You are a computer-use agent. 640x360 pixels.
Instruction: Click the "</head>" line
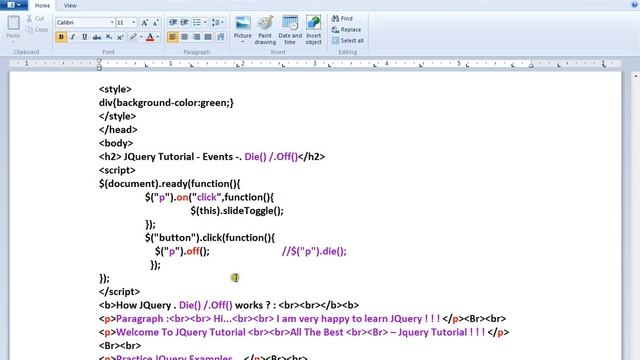coord(118,130)
